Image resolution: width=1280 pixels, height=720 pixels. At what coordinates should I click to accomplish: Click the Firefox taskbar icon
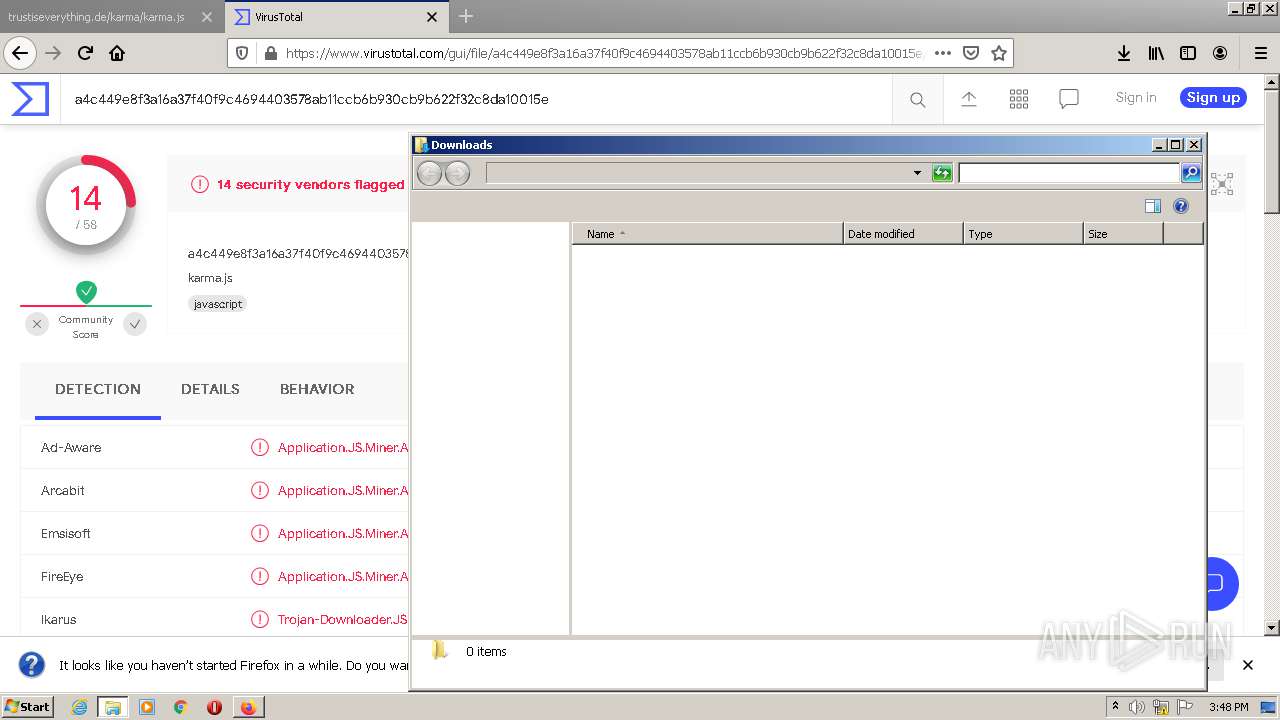(x=248, y=707)
